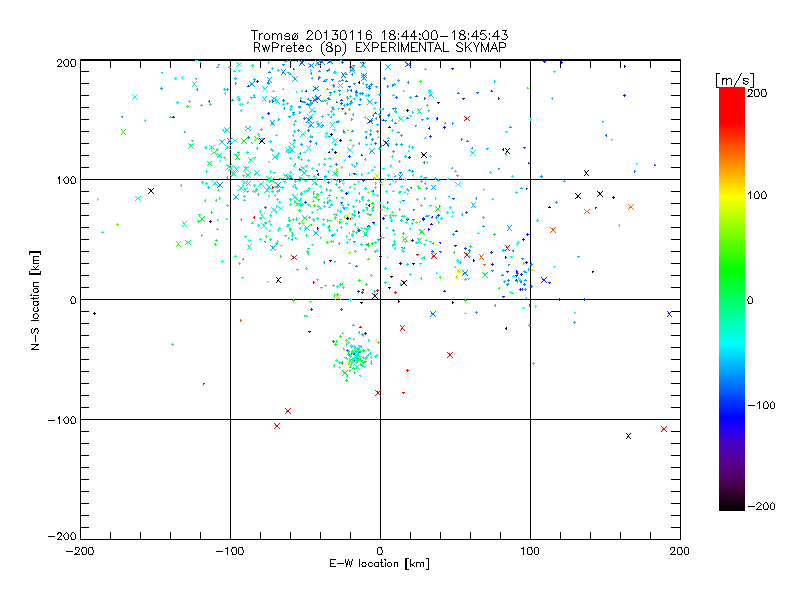Select the subtitle "RwPretec (8p) EXPERIMENTAL SKYMAP"
This screenshot has height=600, width=800.
(x=379, y=47)
